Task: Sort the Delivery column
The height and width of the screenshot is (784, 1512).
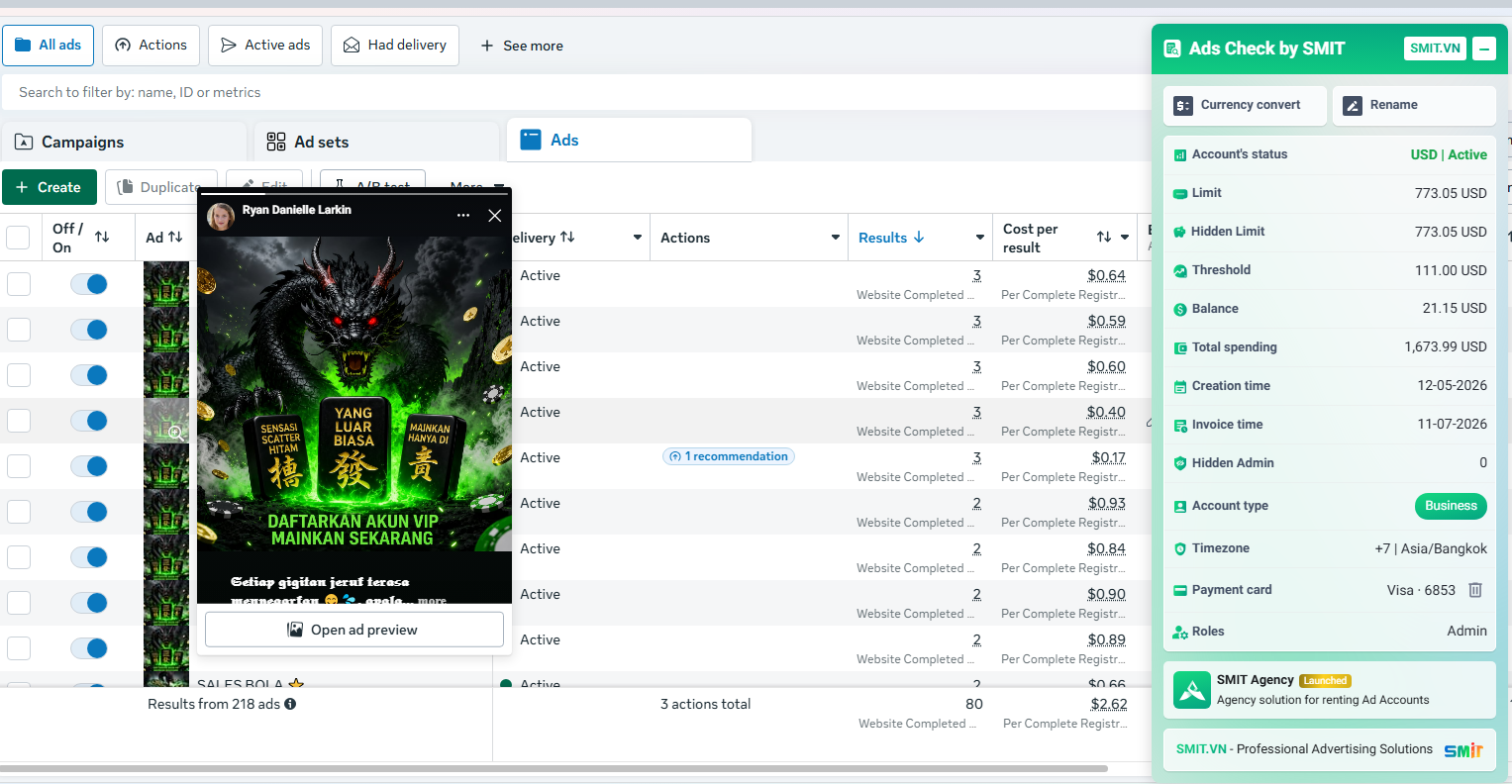Action: (x=567, y=238)
